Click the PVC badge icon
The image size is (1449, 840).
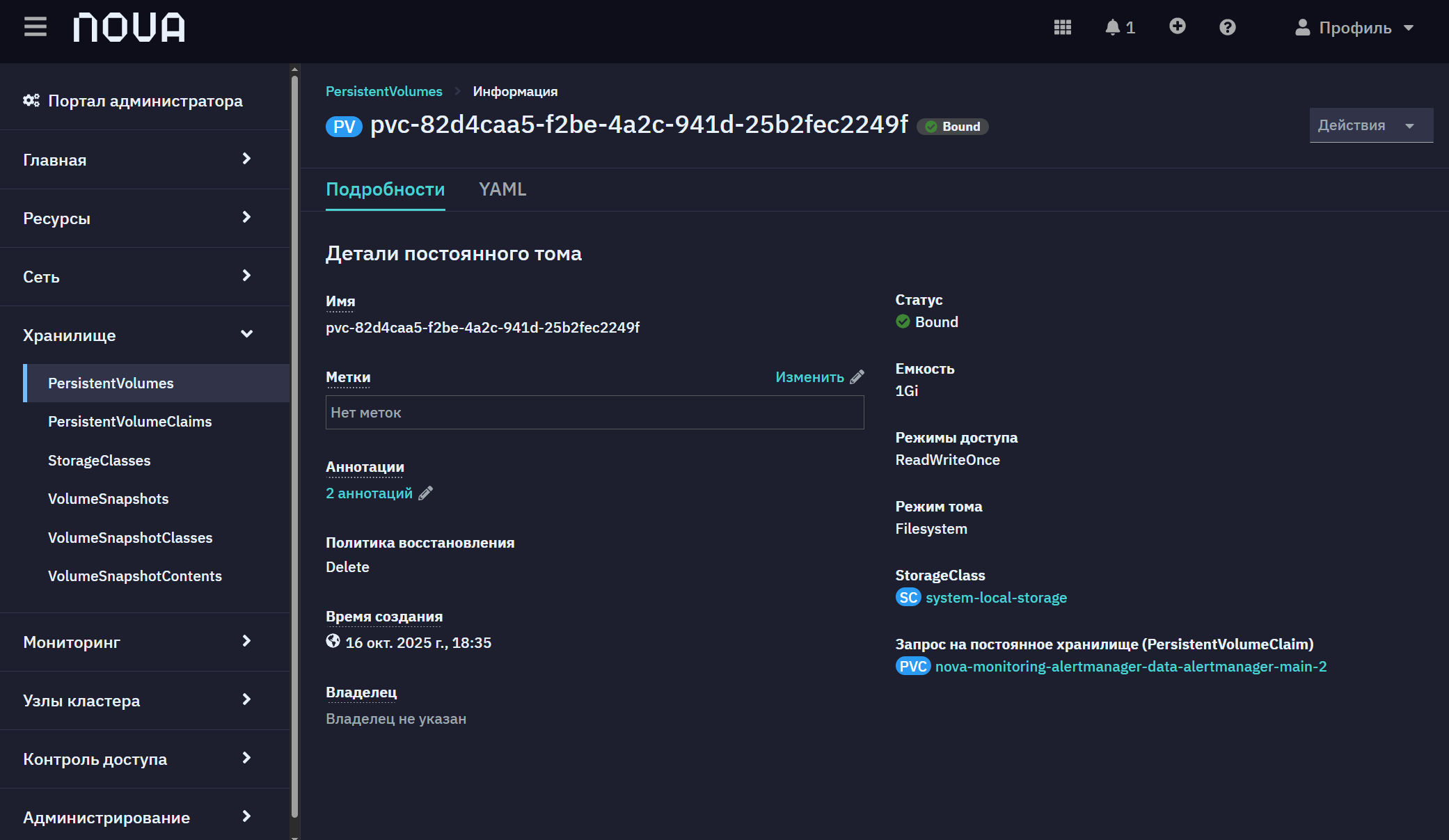pos(912,666)
